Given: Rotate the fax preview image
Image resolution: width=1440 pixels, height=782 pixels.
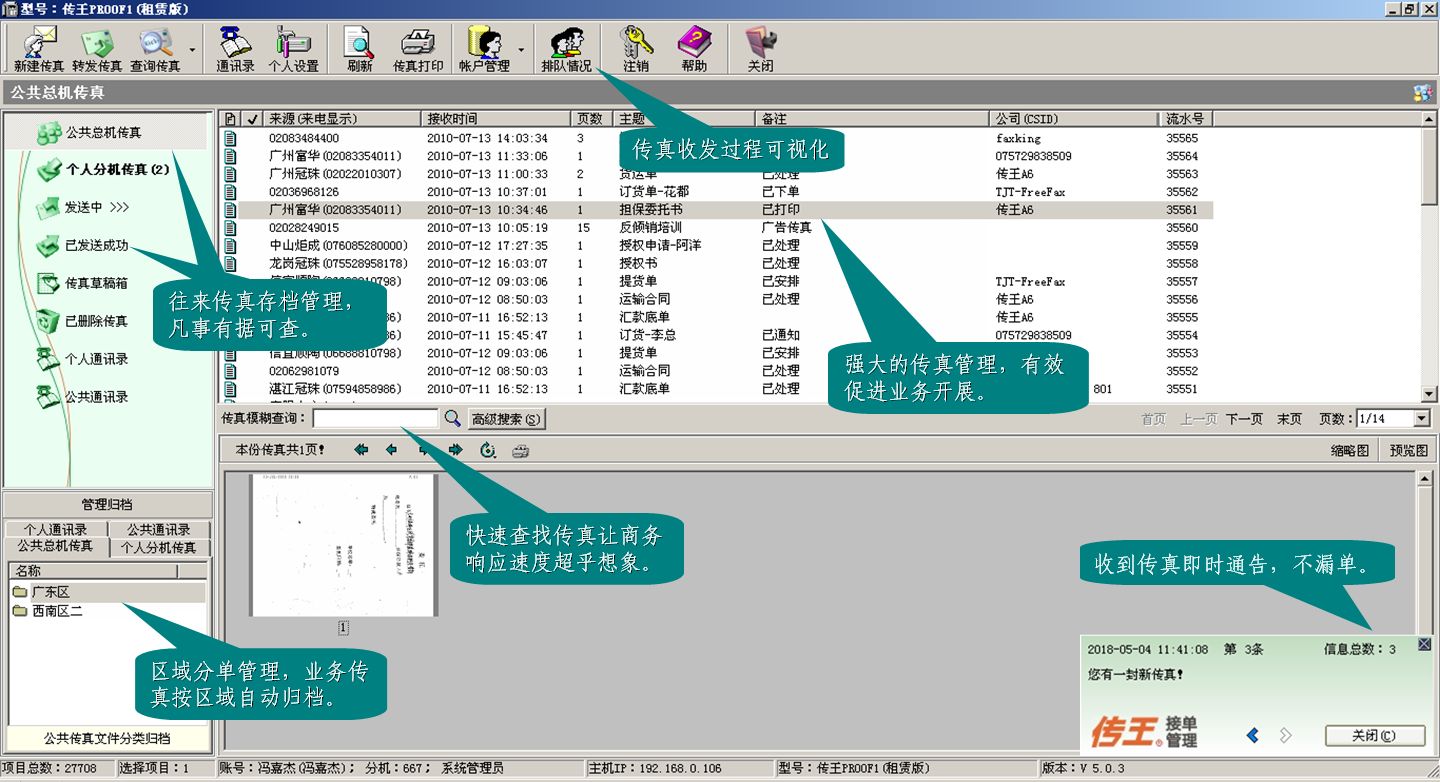Looking at the screenshot, I should pyautogui.click(x=488, y=450).
